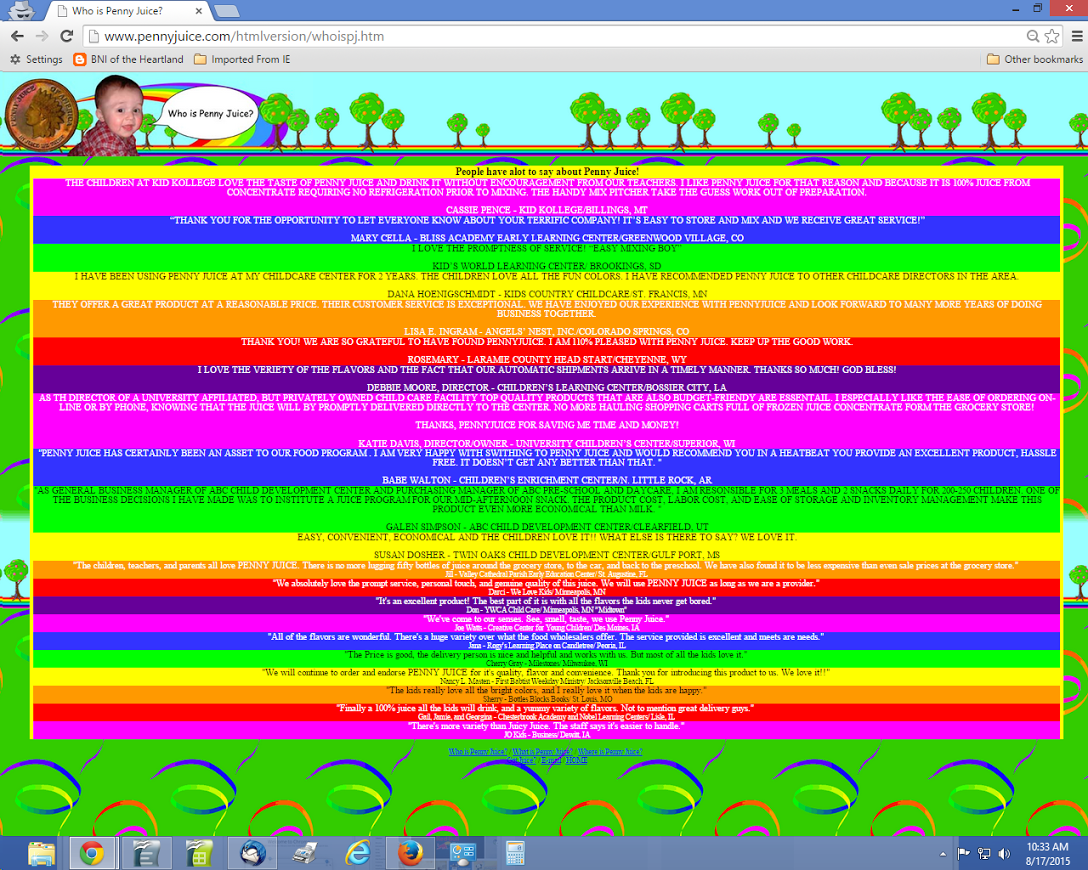Open the BNI of the Heartland bookmark
The image size is (1088, 870).
128,59
